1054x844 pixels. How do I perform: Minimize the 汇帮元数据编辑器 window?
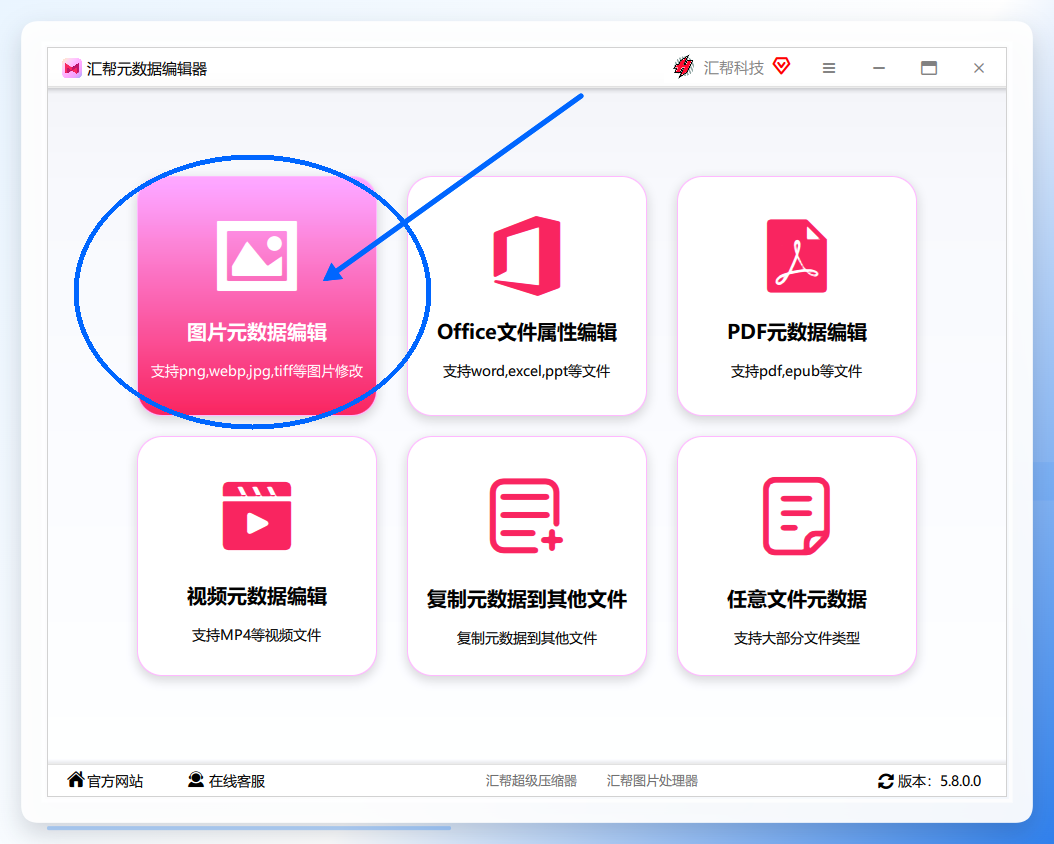pyautogui.click(x=879, y=68)
